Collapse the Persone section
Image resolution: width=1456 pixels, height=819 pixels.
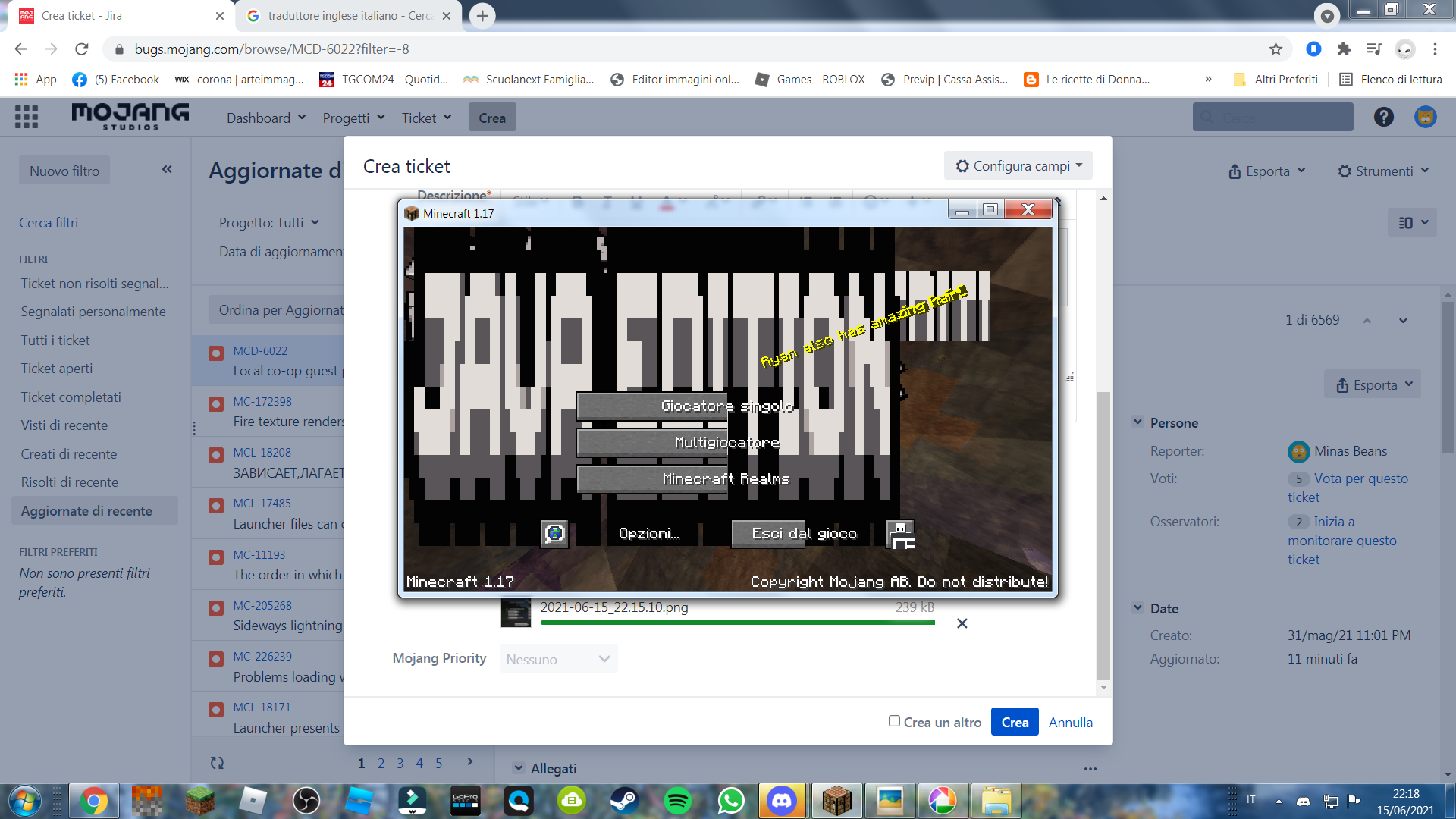pos(1137,422)
